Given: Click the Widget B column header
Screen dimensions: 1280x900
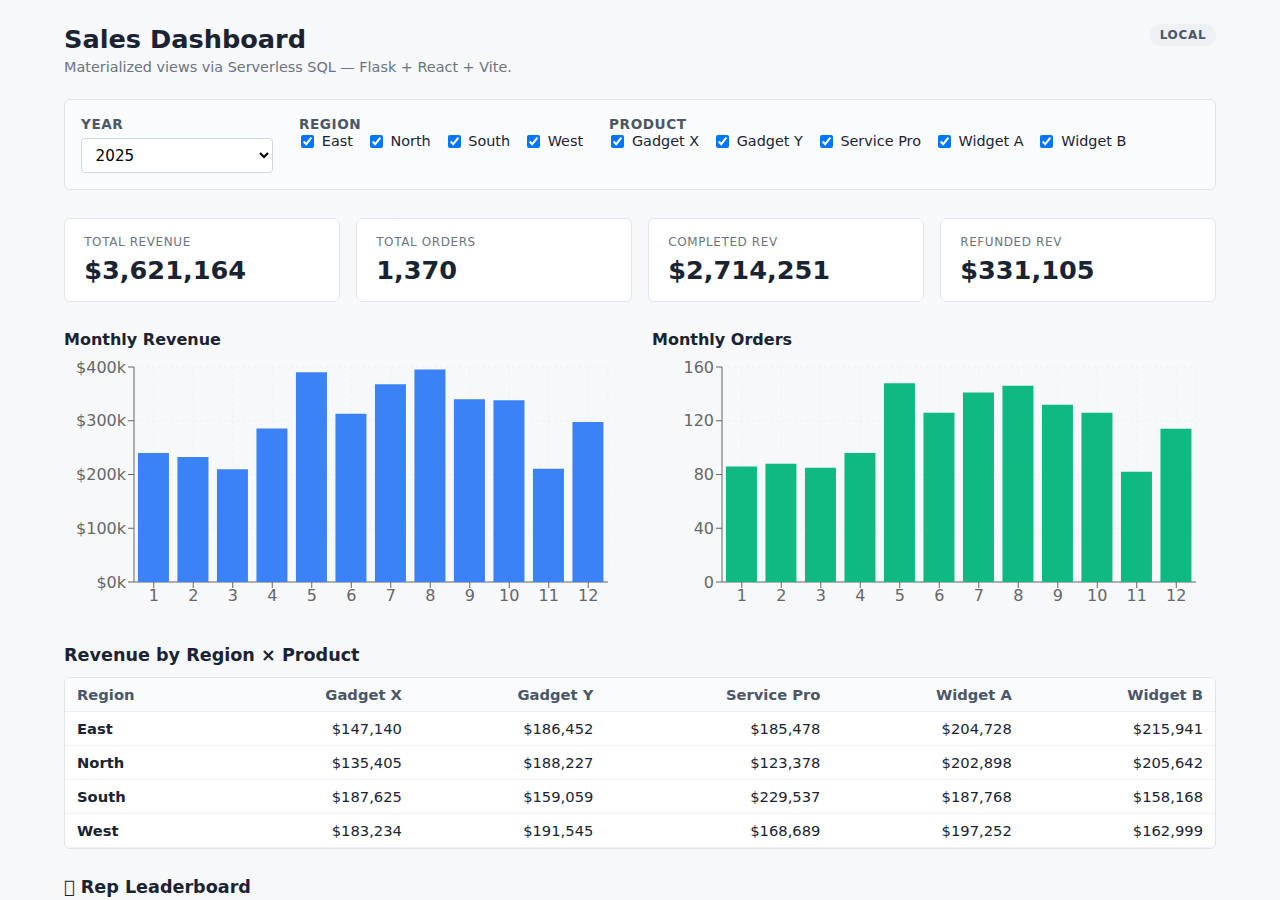Looking at the screenshot, I should (1165, 695).
